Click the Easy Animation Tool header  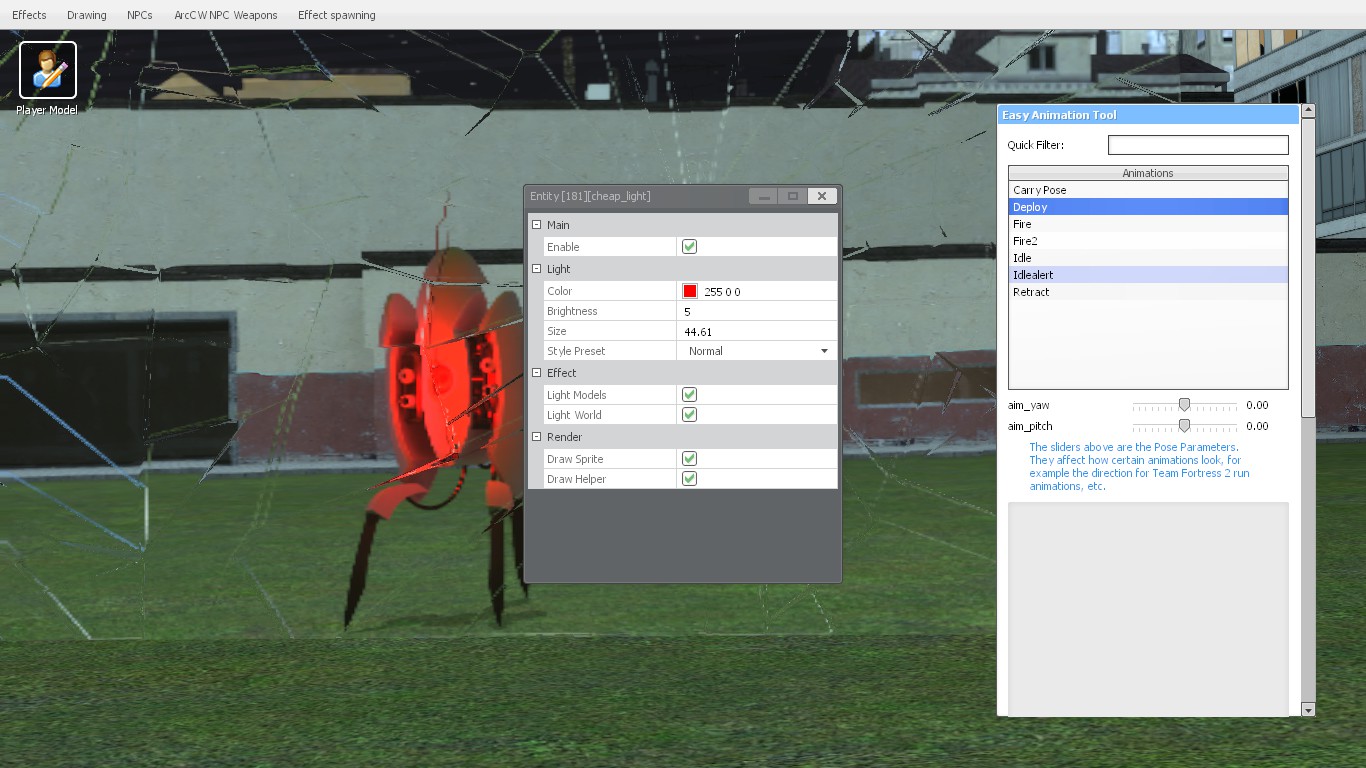1148,115
